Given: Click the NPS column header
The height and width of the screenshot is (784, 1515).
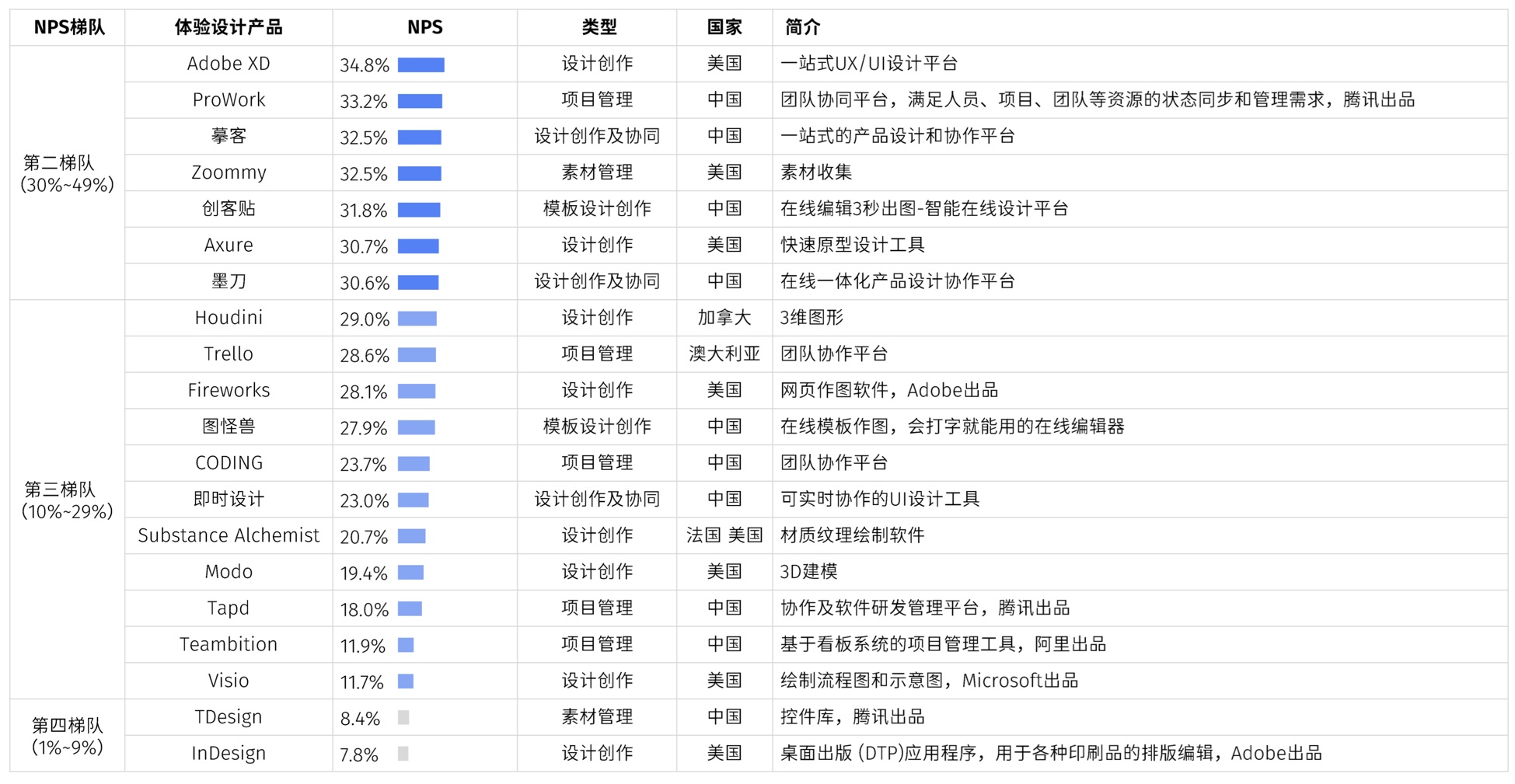Looking at the screenshot, I should click(x=424, y=27).
